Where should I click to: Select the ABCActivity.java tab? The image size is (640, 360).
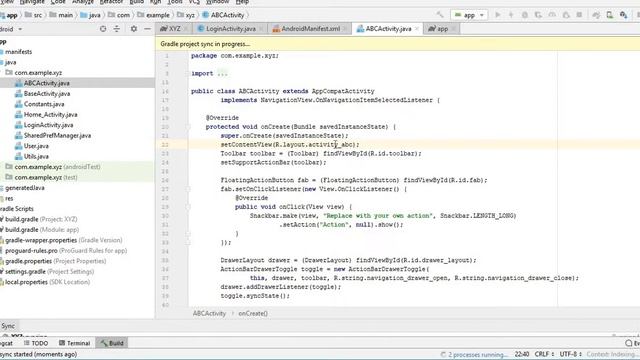[x=388, y=29]
